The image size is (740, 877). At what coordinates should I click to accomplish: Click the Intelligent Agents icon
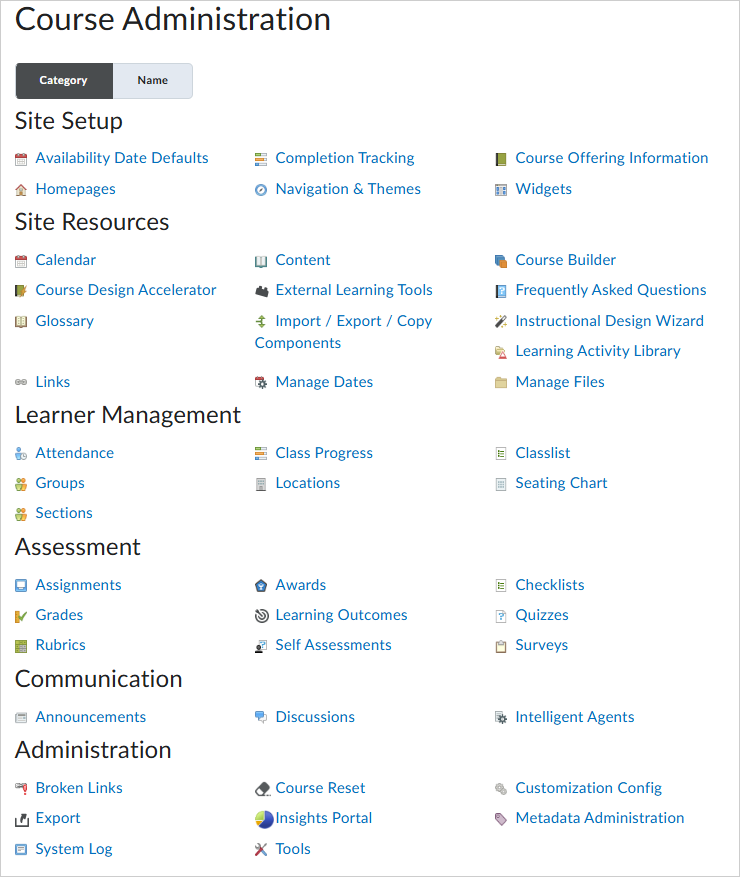[x=501, y=717]
